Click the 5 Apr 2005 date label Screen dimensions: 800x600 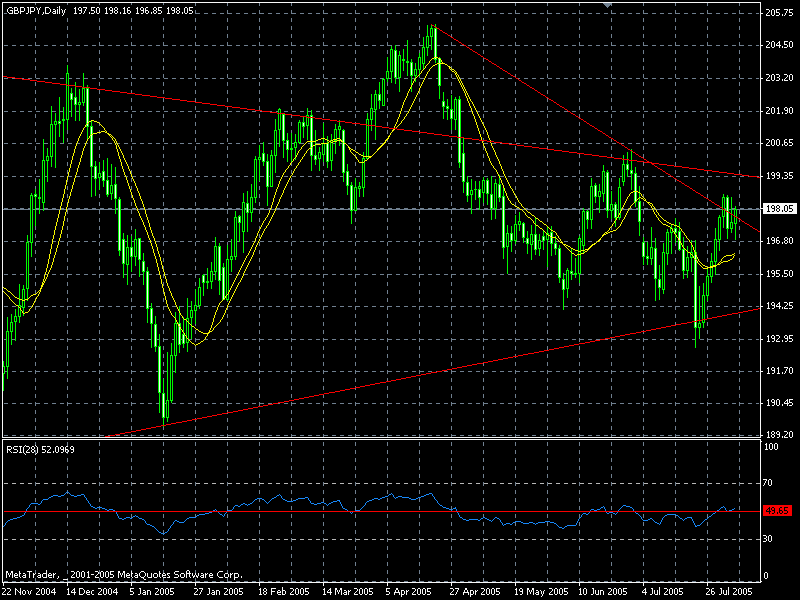[408, 592]
